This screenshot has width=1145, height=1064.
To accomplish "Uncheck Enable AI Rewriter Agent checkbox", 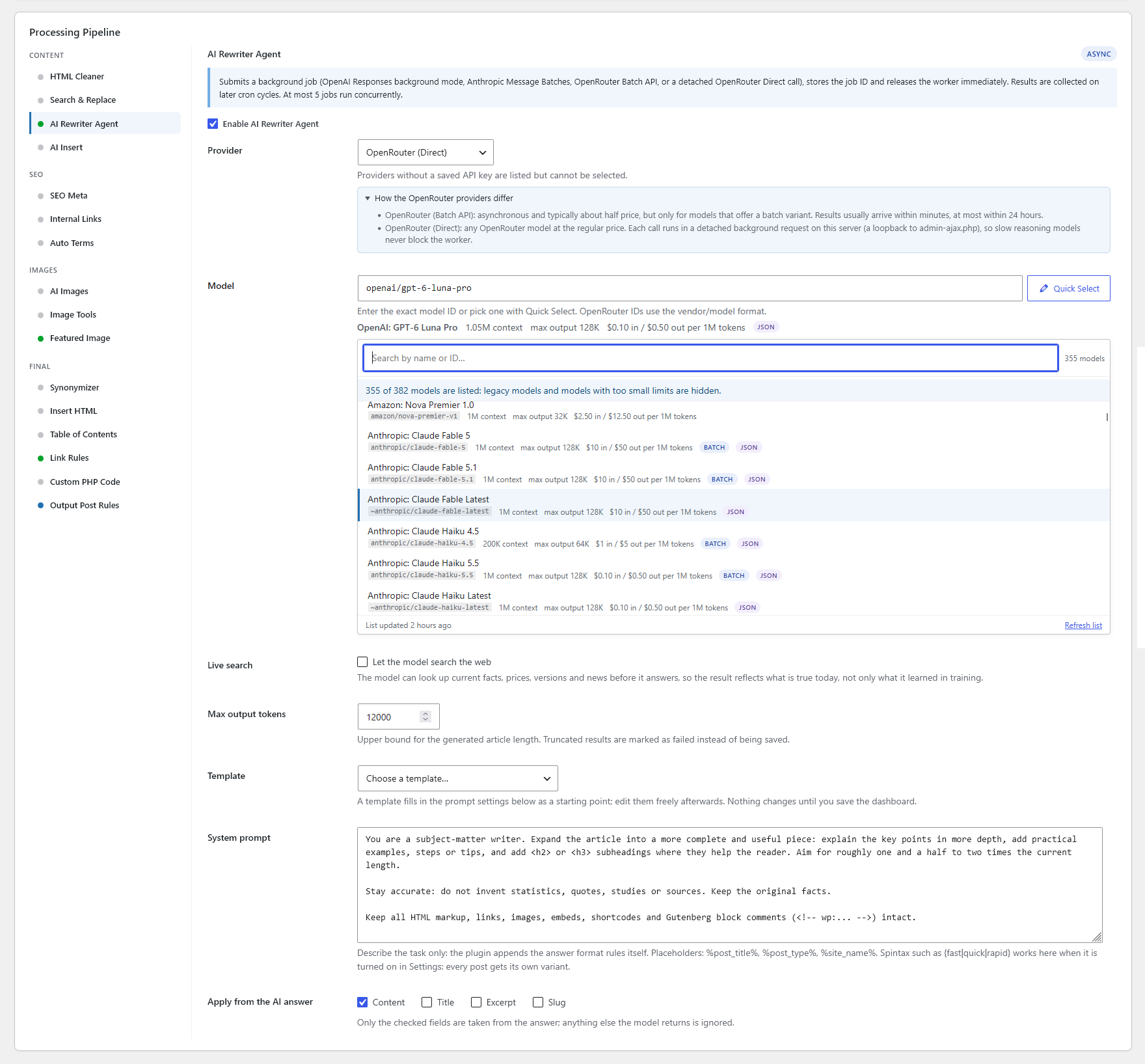I will click(213, 124).
